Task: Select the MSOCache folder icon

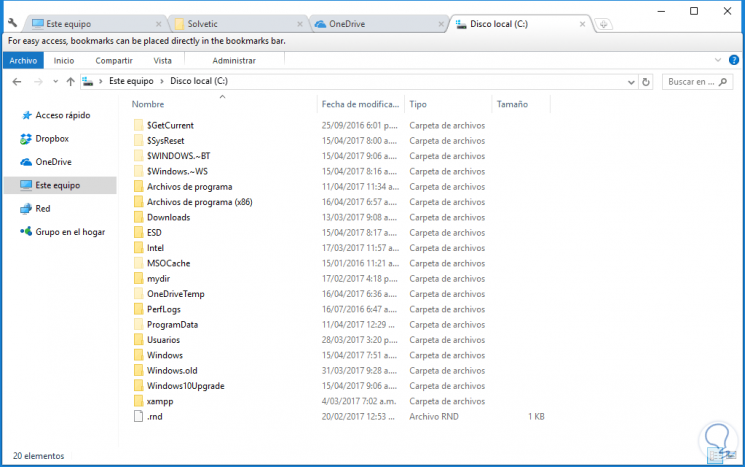Action: click(138, 263)
